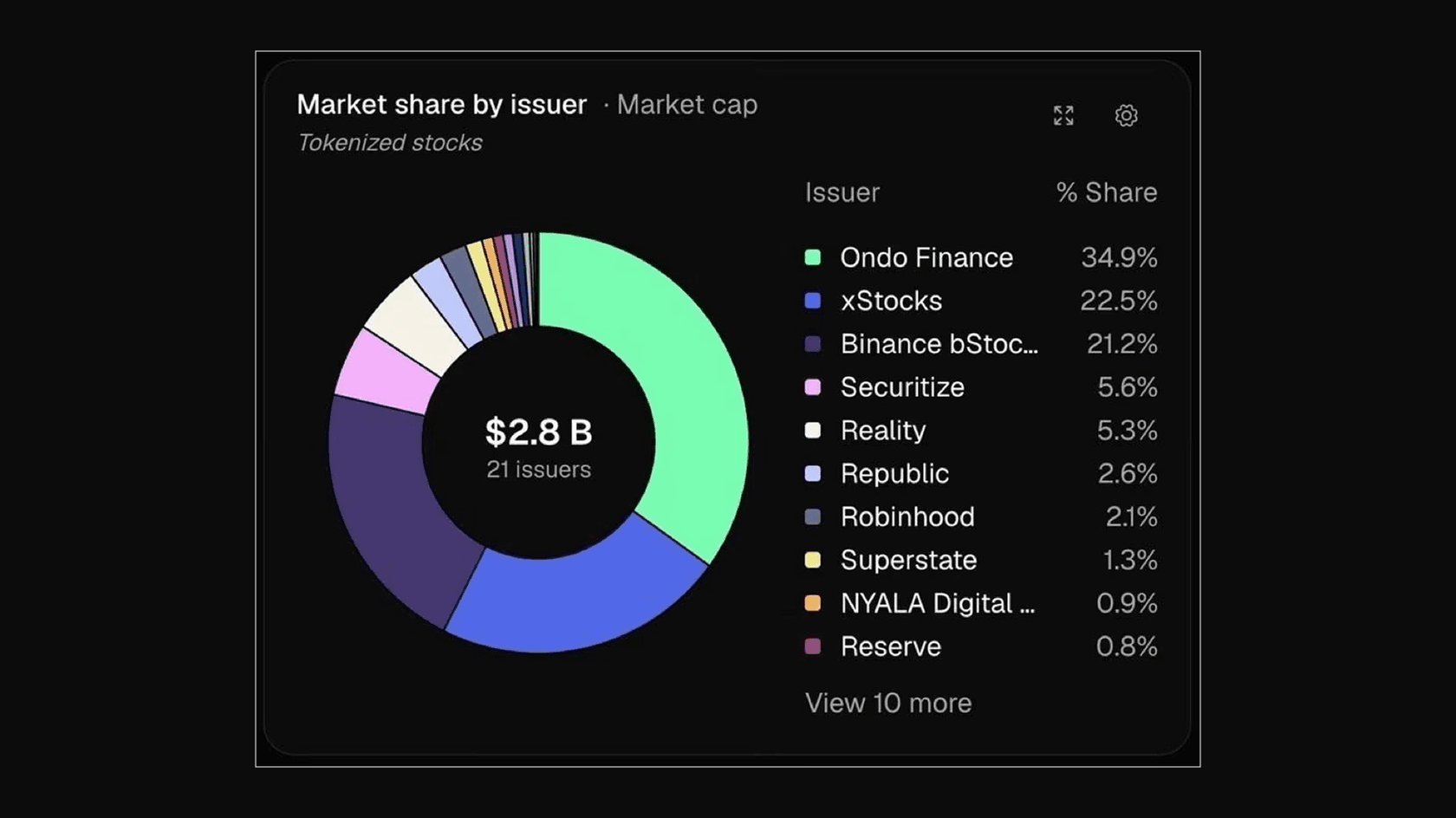1456x818 pixels.
Task: Click the 0.9% share value
Action: [x=1127, y=603]
